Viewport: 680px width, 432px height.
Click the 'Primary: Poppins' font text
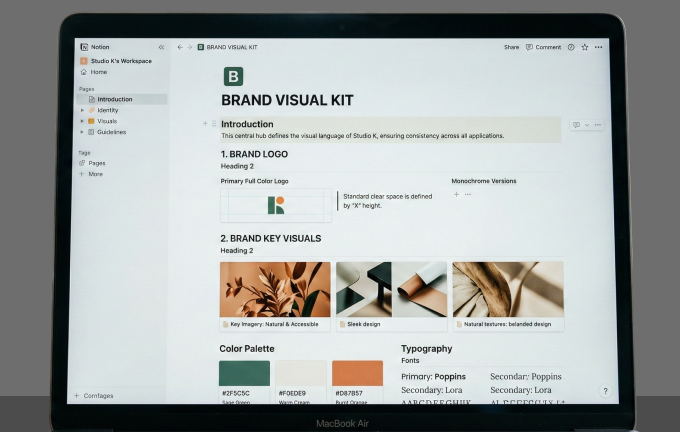click(433, 376)
